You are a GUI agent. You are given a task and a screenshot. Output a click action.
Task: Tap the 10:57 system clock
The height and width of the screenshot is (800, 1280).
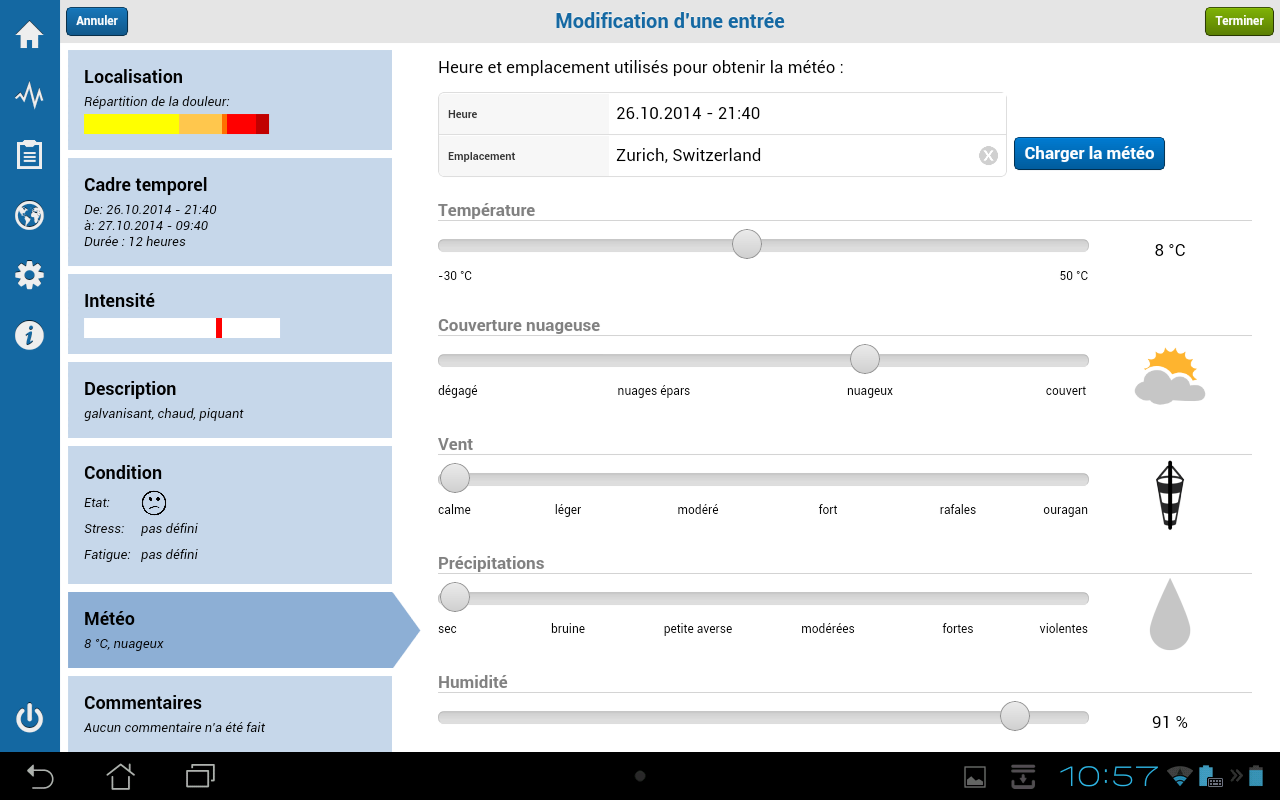tap(1108, 776)
